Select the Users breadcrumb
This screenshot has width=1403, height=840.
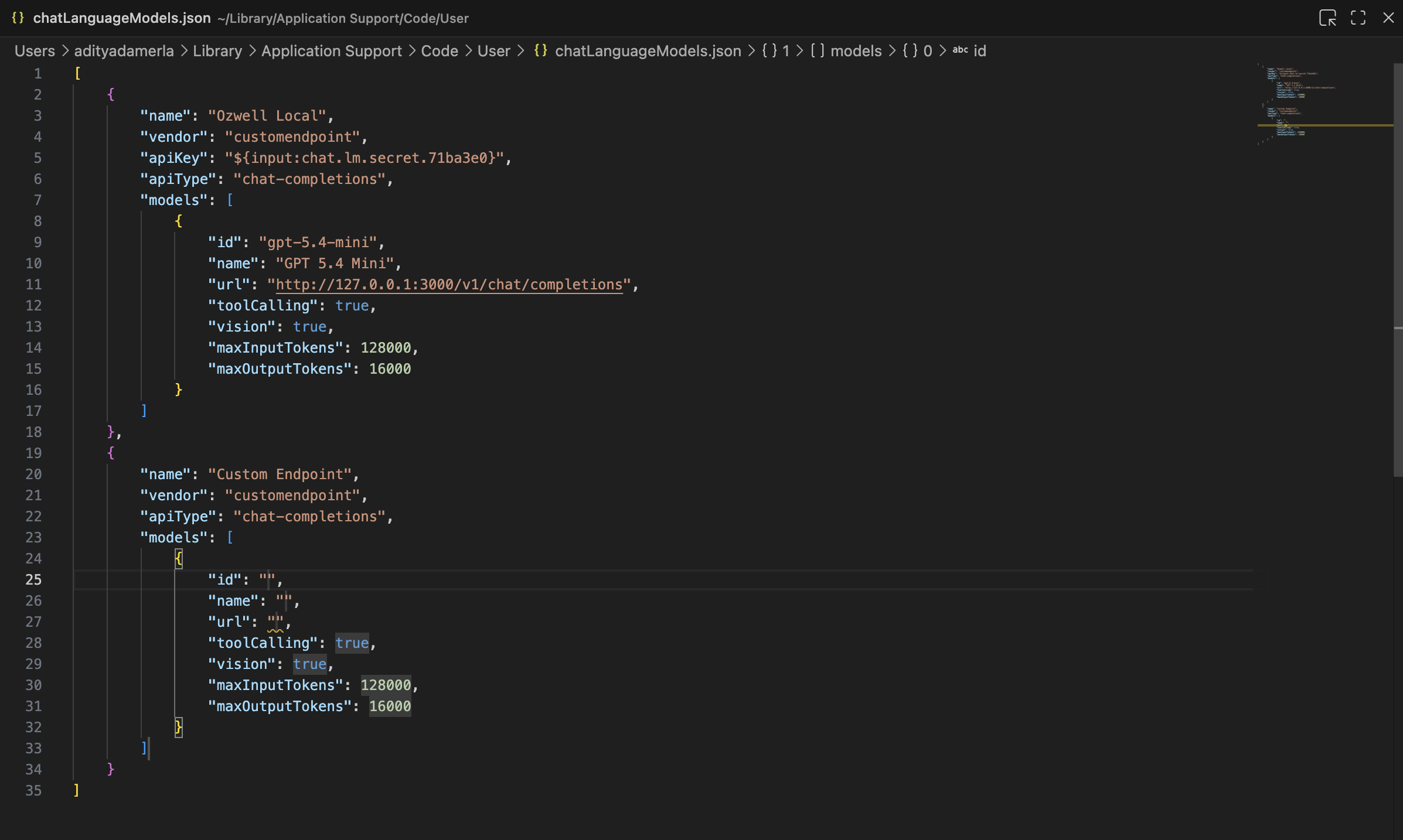[35, 51]
